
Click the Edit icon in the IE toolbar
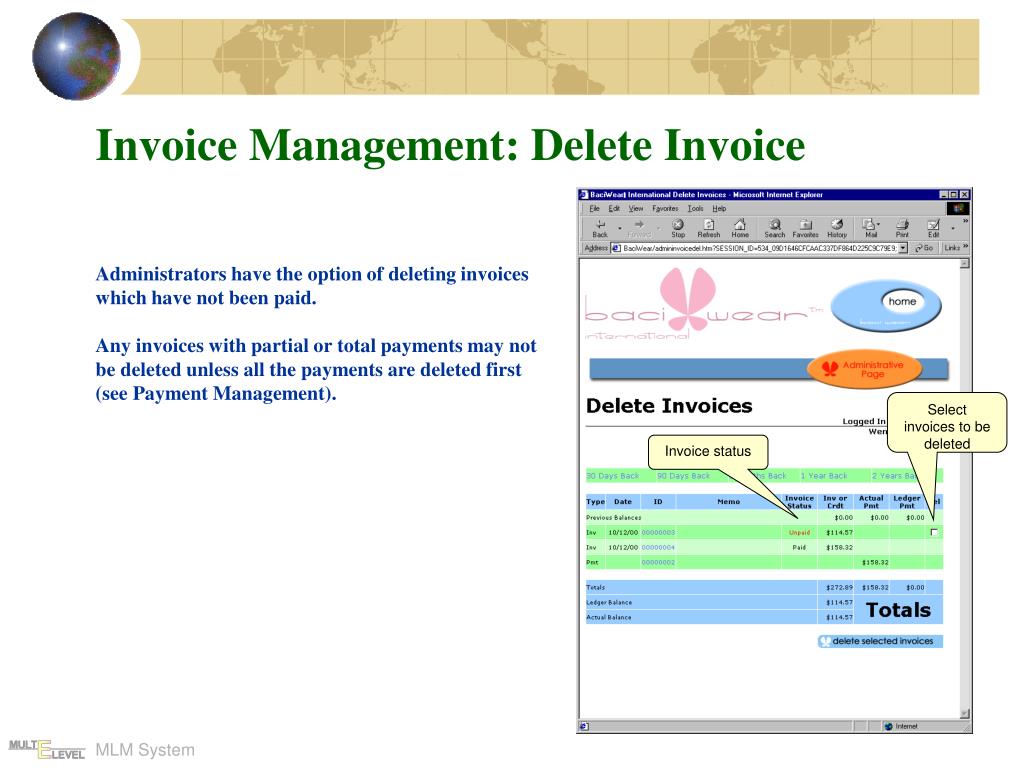click(934, 225)
